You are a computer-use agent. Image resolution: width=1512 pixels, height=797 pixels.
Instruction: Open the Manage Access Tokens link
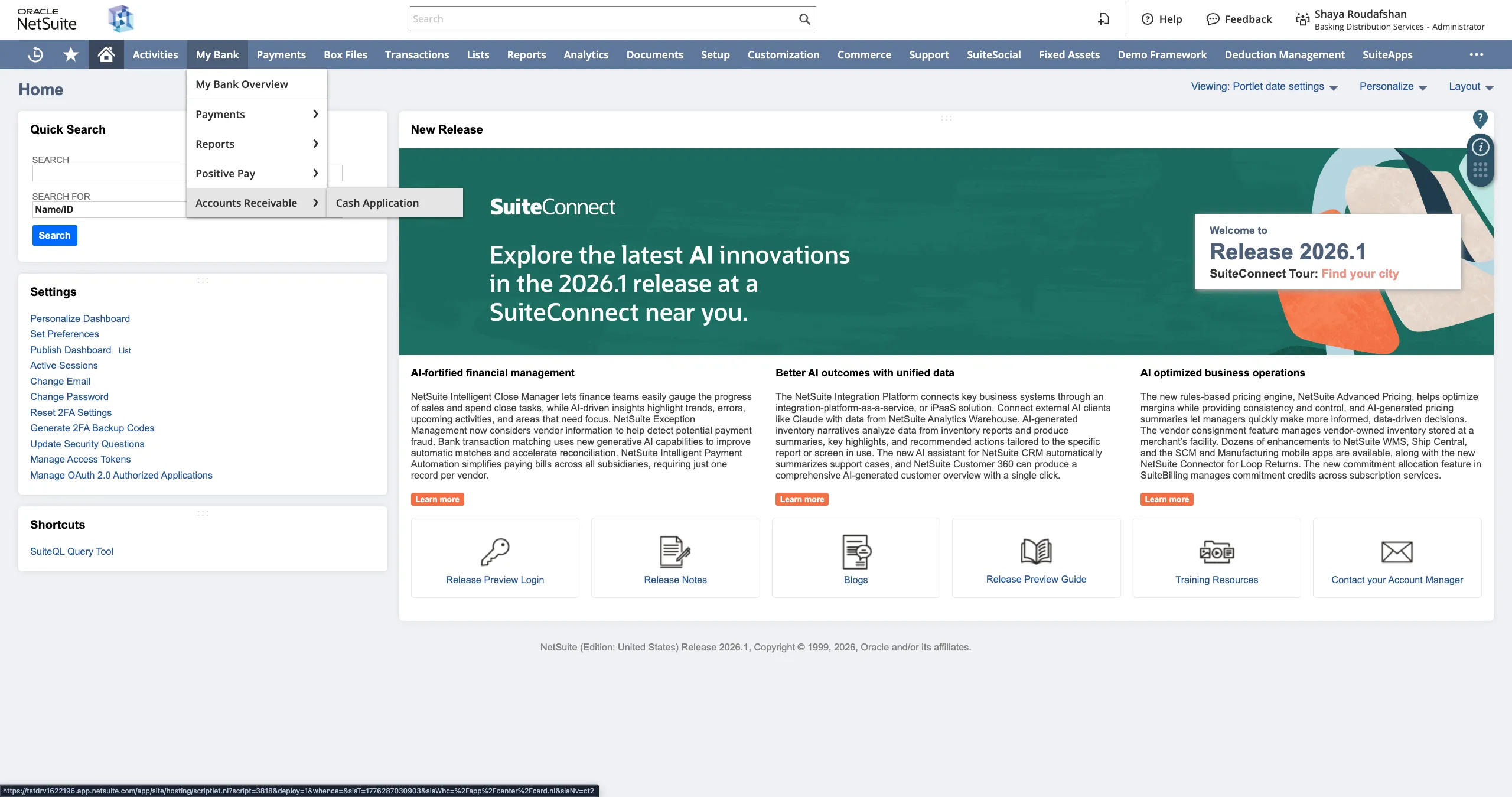[x=80, y=459]
